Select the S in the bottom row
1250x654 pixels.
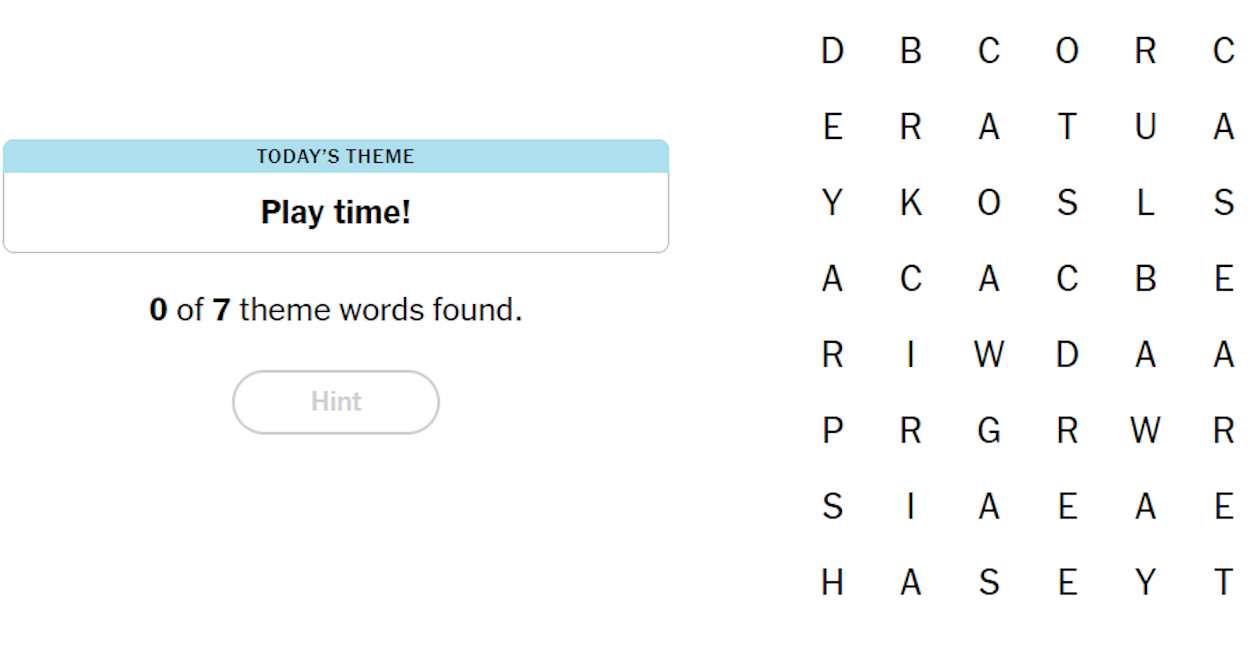tap(988, 582)
